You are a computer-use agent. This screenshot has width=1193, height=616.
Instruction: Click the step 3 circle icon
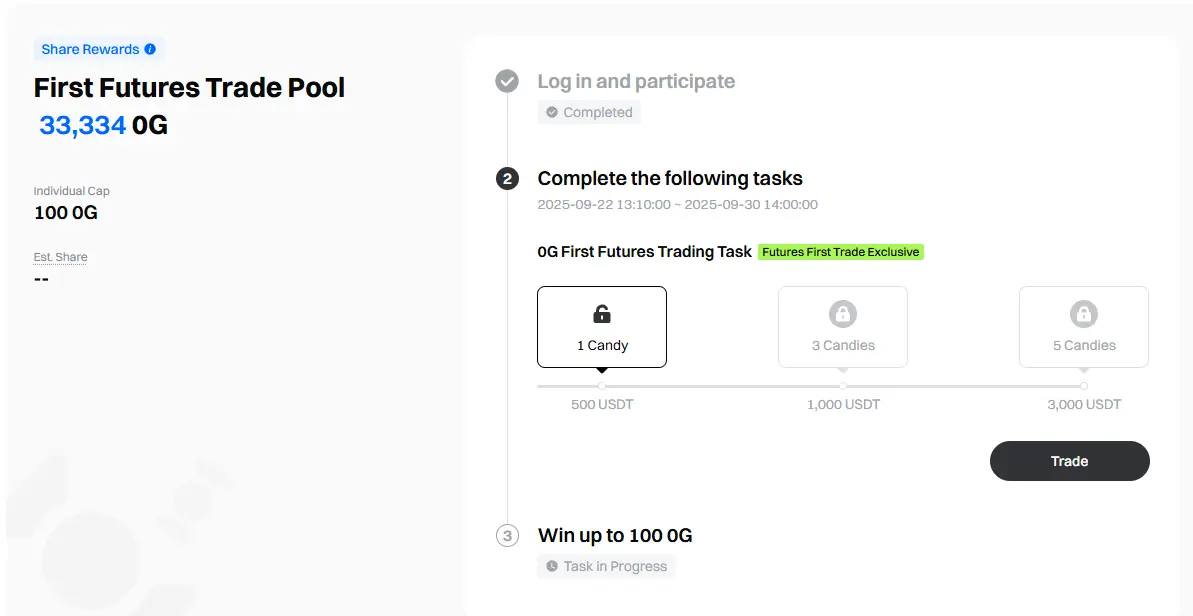[507, 535]
